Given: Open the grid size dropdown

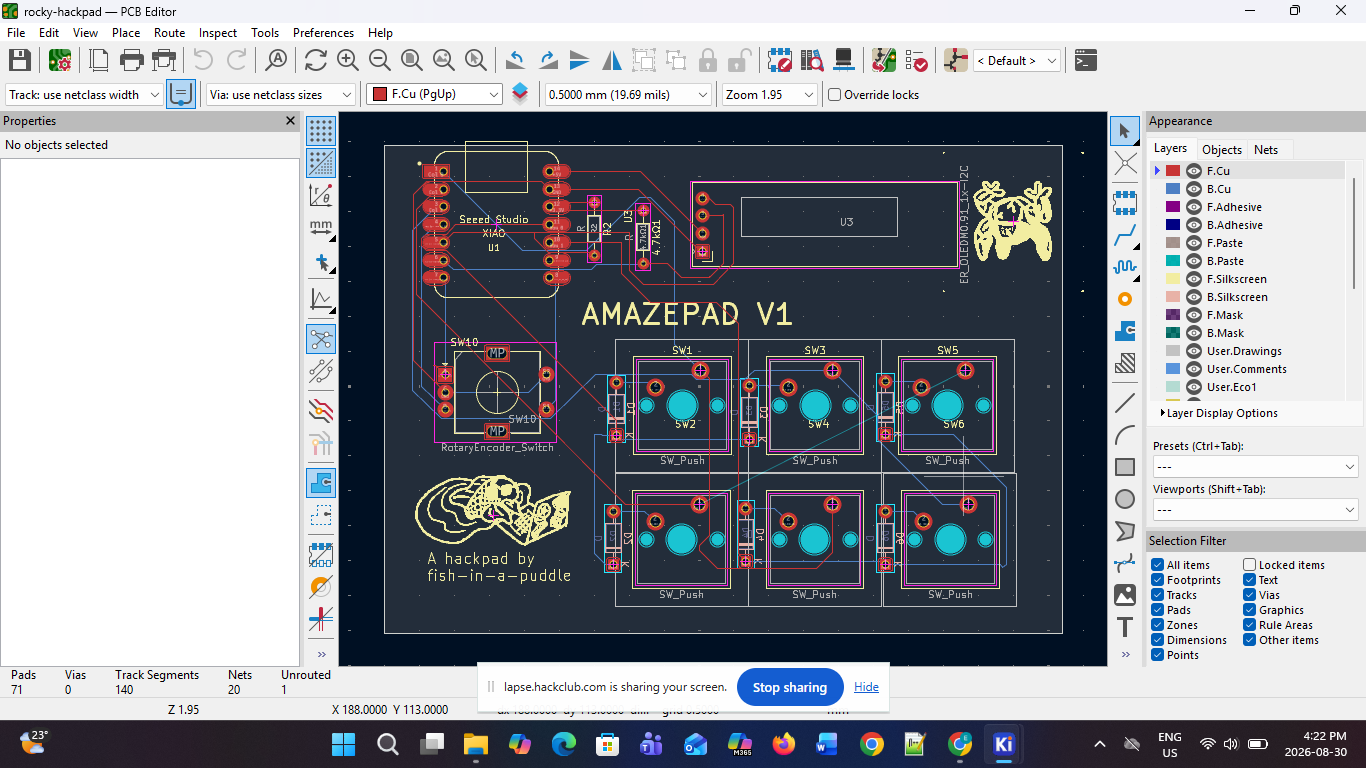Looking at the screenshot, I should pos(627,95).
